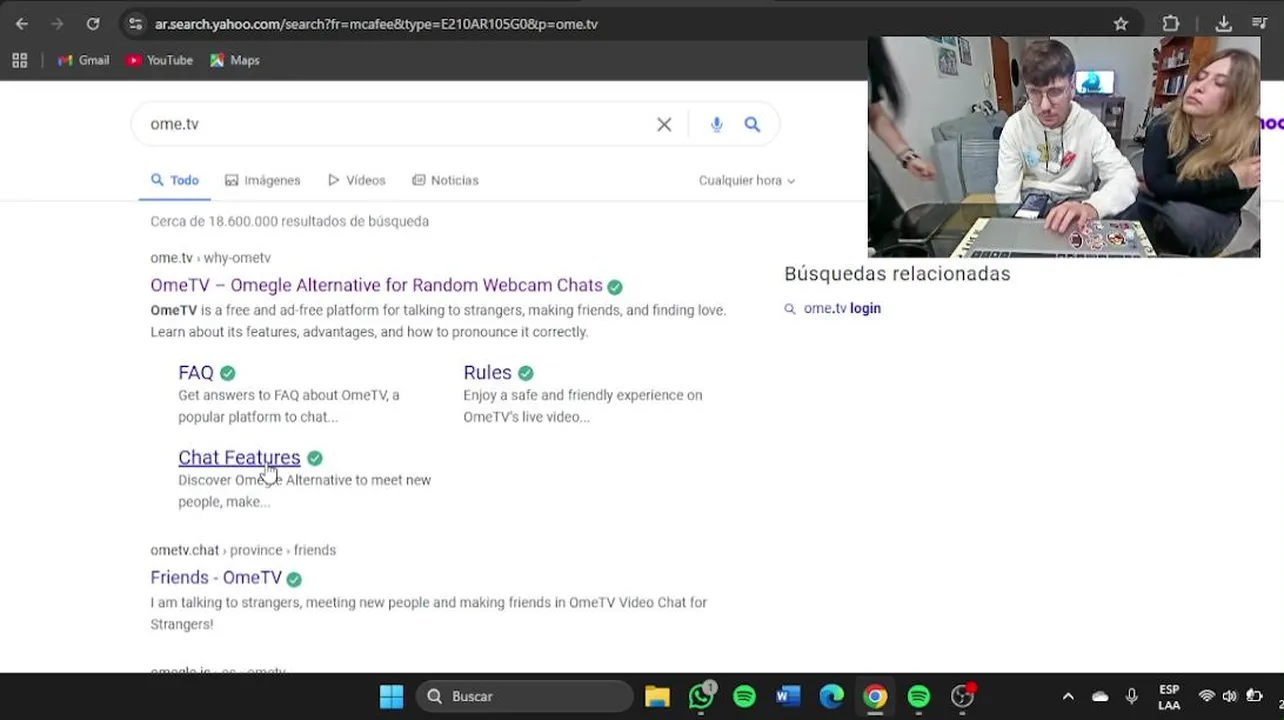Select the Todo results tab

pos(175,180)
